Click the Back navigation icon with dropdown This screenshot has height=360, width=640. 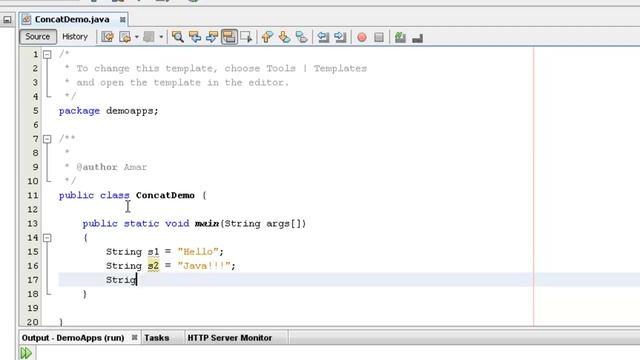125,37
